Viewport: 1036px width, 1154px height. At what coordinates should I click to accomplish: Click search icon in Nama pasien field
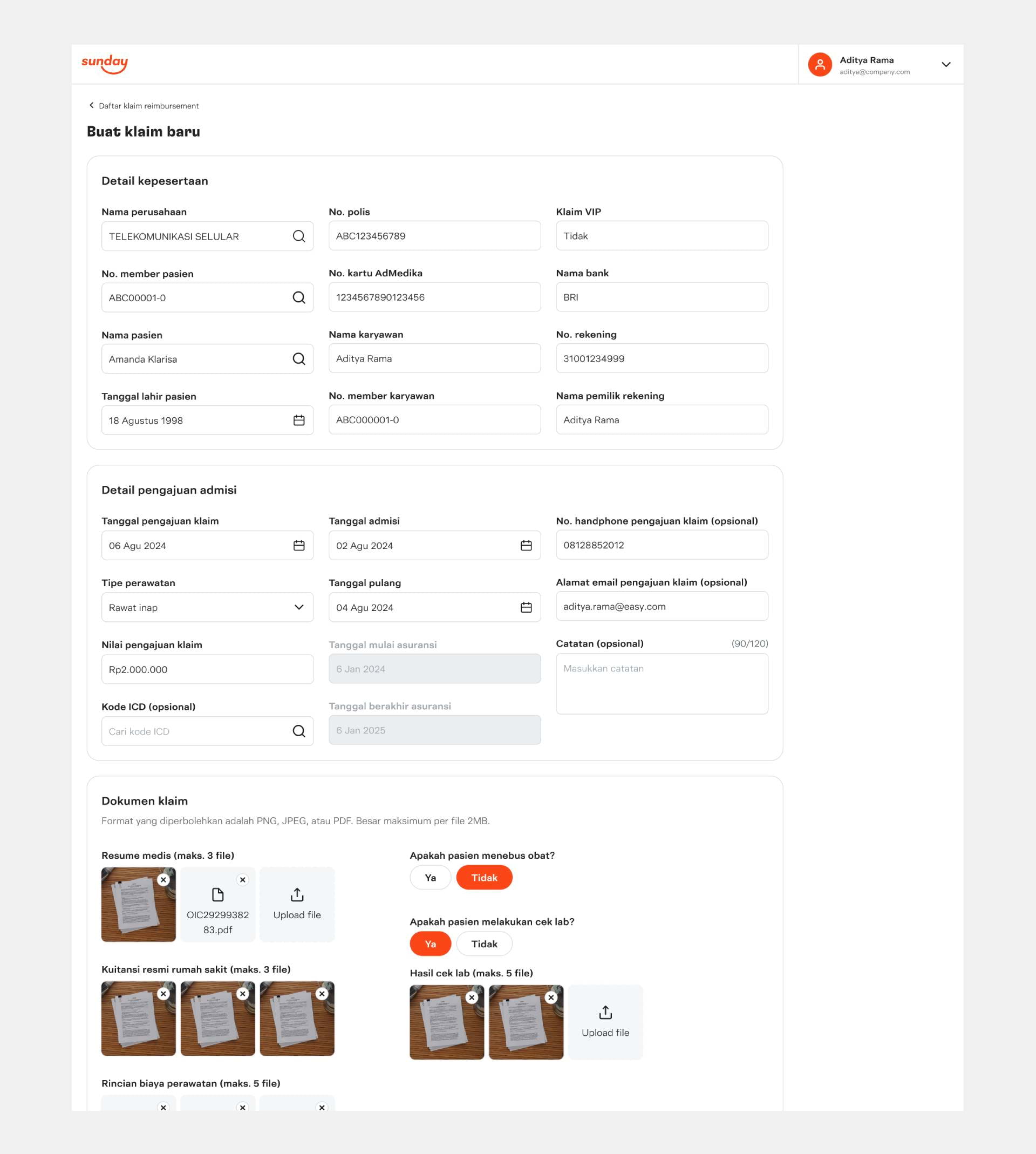tap(299, 359)
